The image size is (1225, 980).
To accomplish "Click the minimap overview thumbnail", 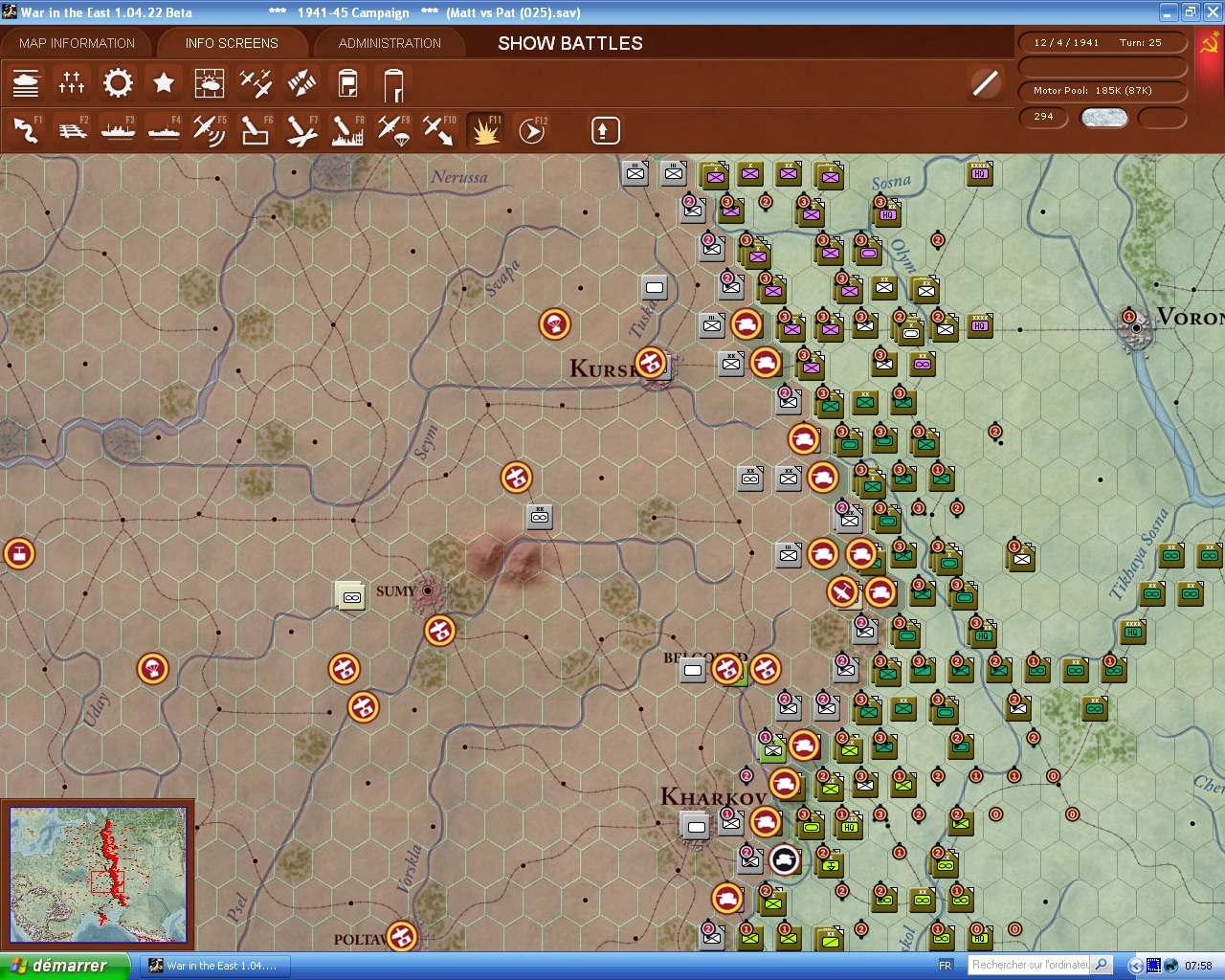I will [x=98, y=876].
